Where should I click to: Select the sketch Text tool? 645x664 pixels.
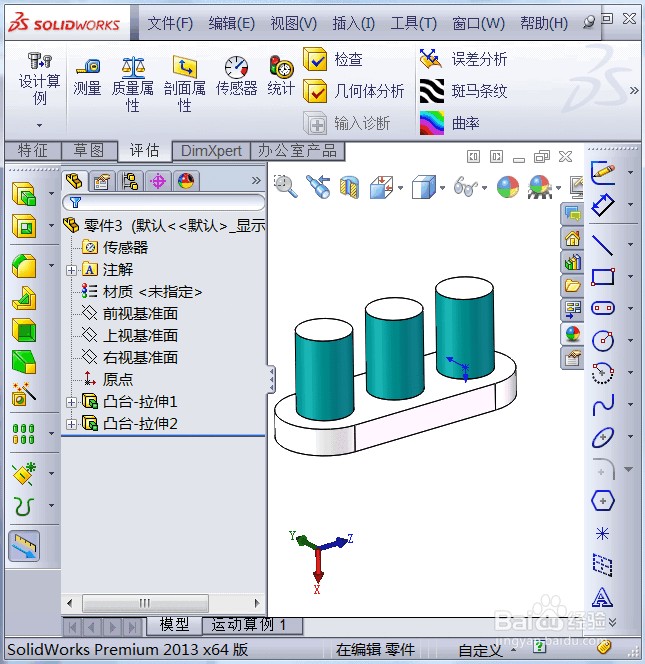pos(602,598)
